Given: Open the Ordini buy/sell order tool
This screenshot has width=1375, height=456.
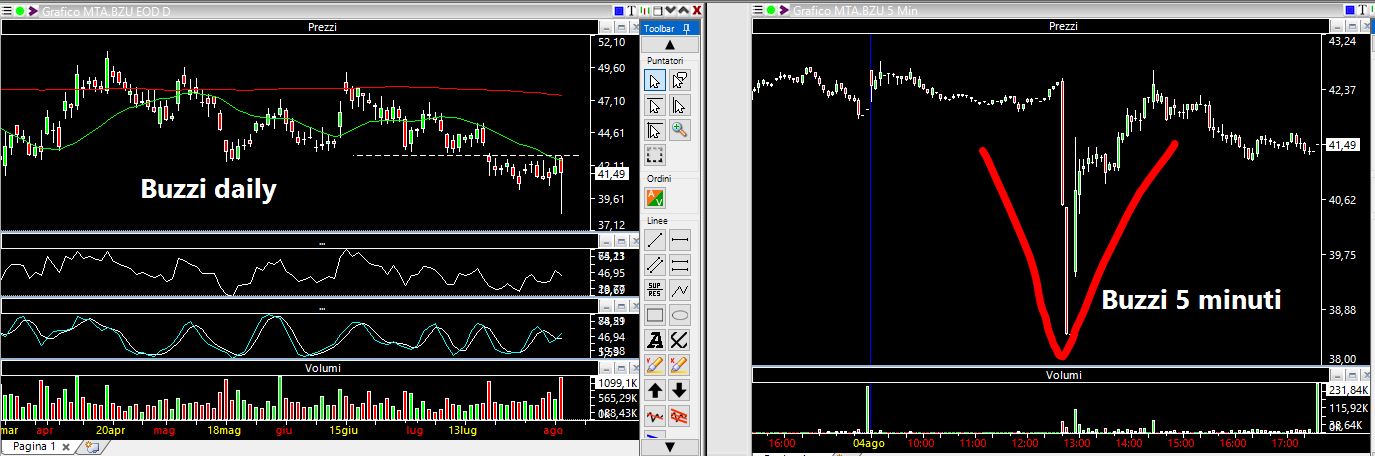Looking at the screenshot, I should pyautogui.click(x=655, y=198).
